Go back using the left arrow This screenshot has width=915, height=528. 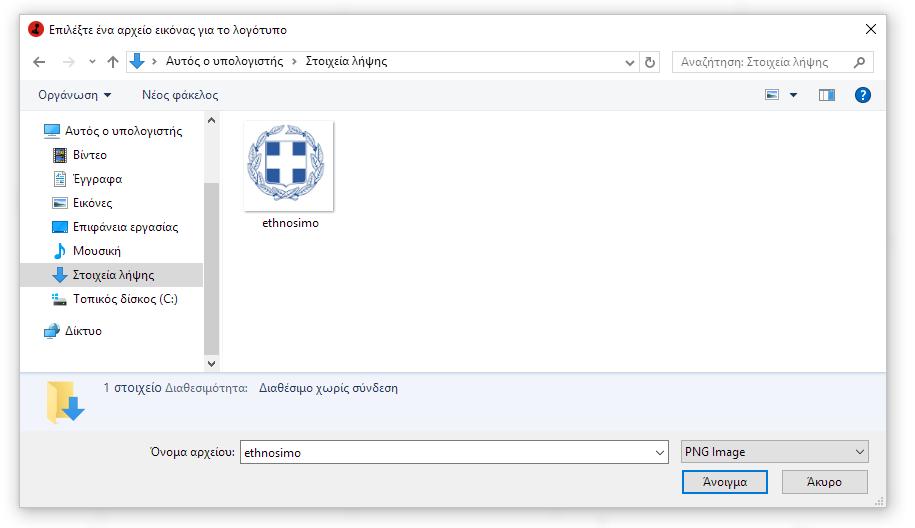tap(39, 62)
